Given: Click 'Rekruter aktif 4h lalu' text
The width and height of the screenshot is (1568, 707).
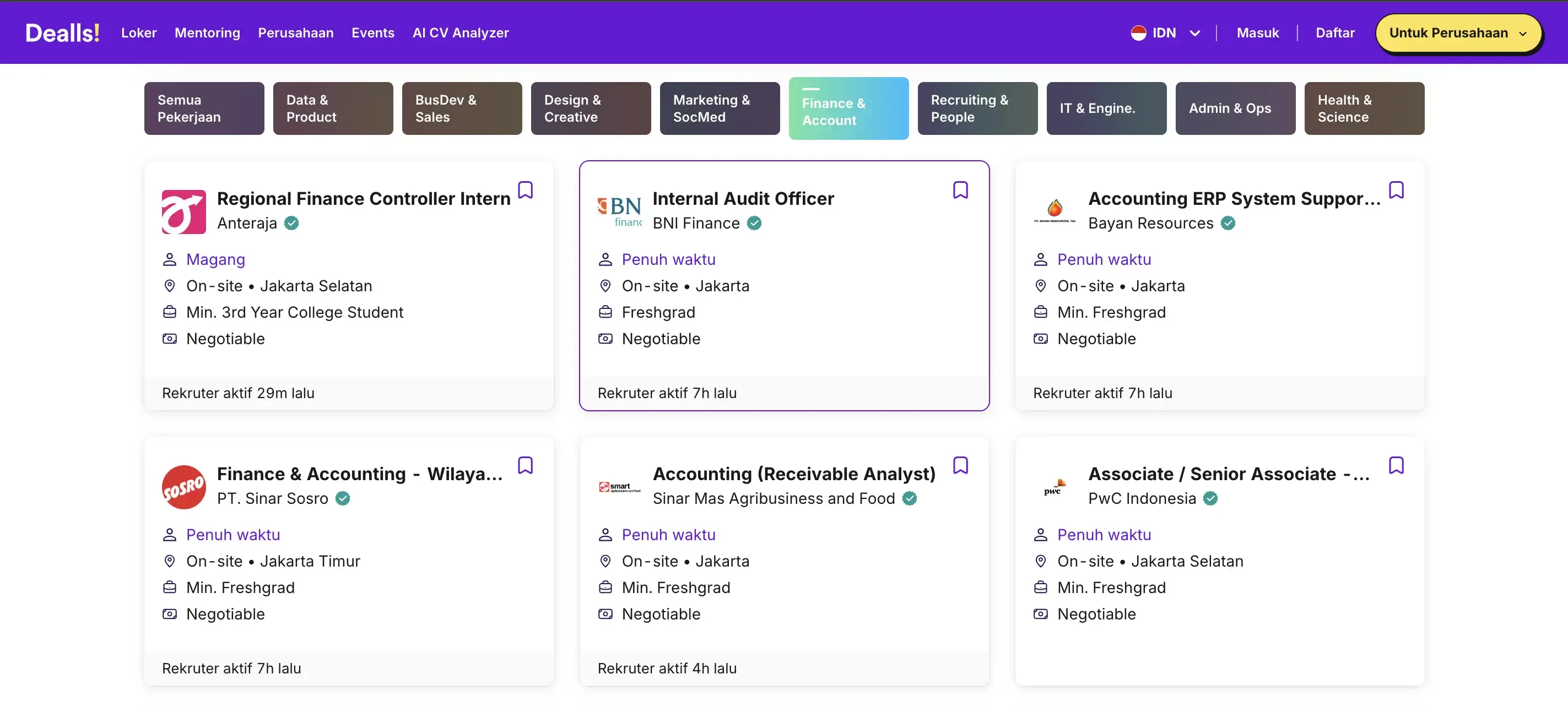Looking at the screenshot, I should (x=667, y=668).
